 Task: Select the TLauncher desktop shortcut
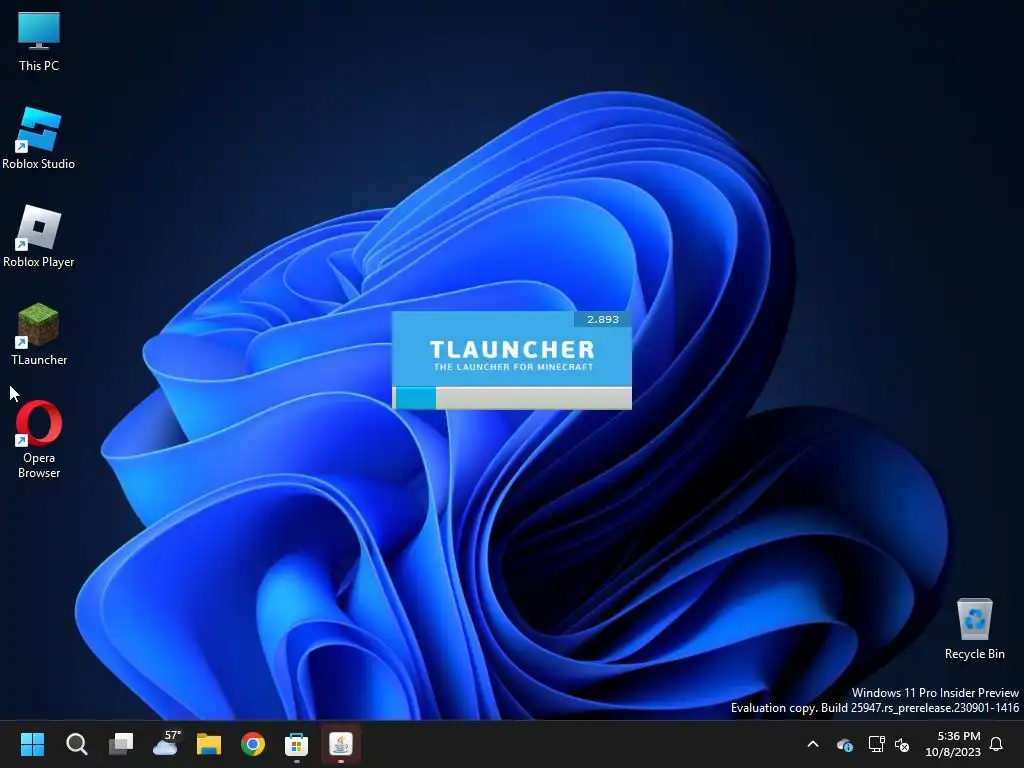point(39,334)
